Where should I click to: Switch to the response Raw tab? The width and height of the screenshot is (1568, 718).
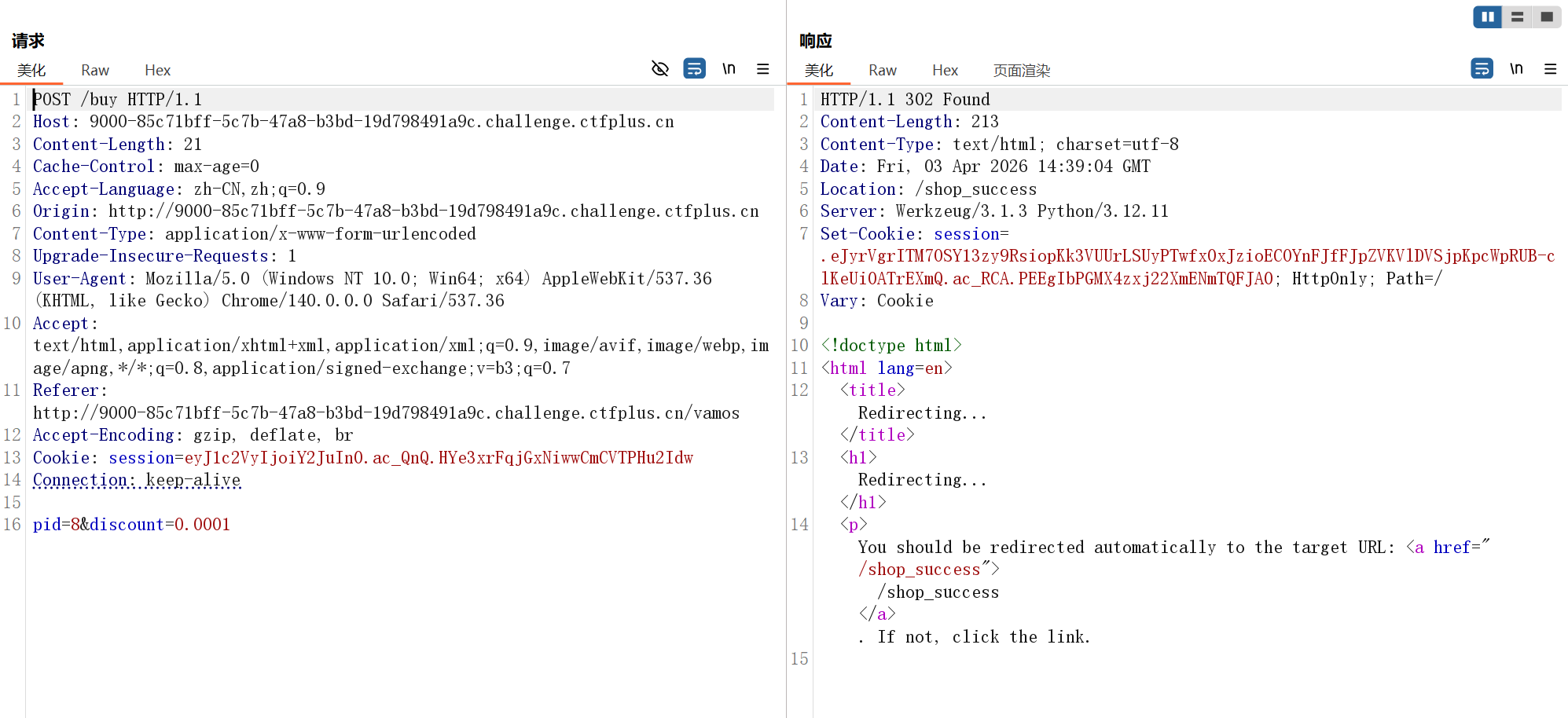pos(882,71)
